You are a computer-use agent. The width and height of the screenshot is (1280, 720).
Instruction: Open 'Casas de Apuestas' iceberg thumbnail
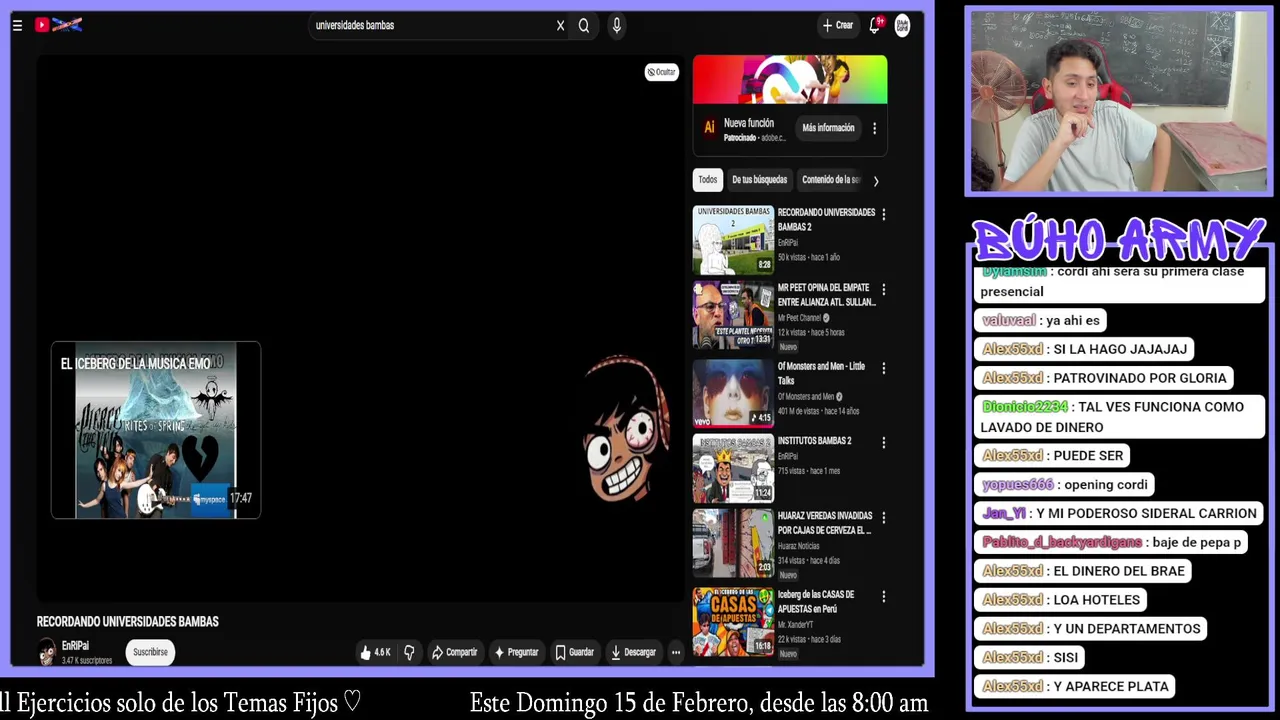[x=733, y=622]
